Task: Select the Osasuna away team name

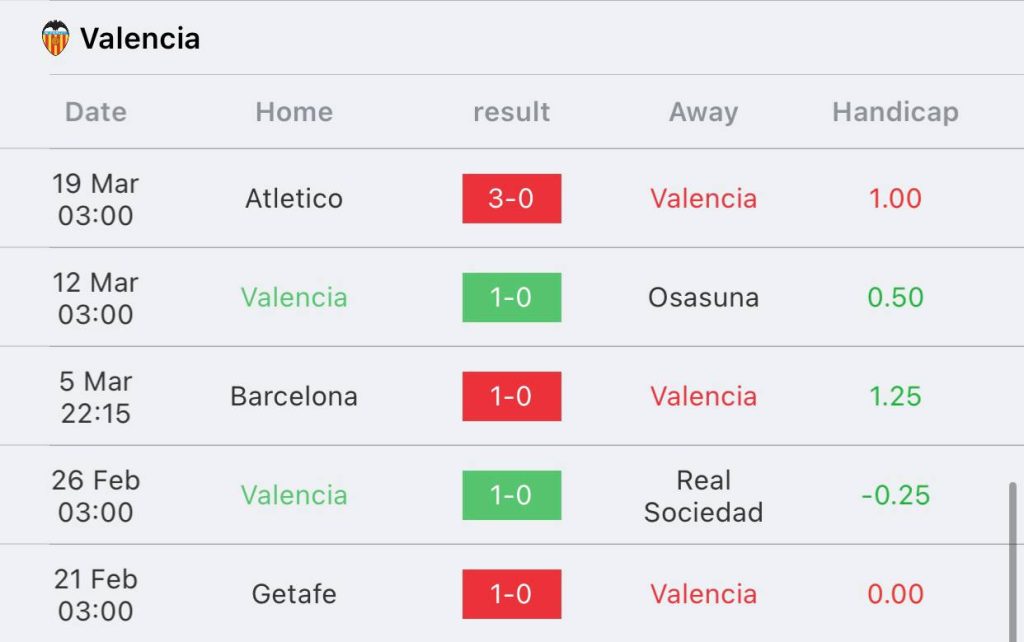Action: point(703,298)
